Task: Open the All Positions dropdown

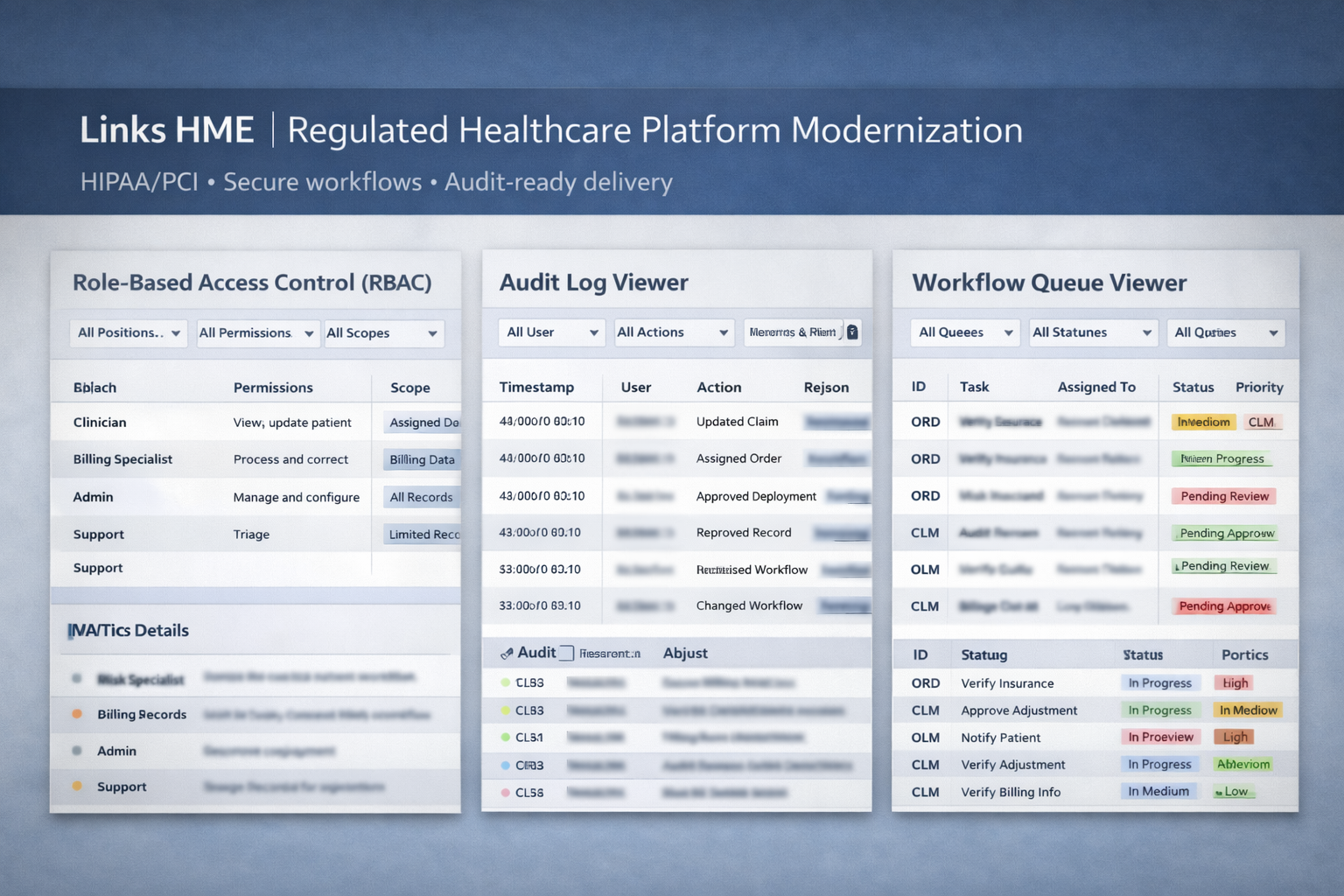Action: (129, 333)
